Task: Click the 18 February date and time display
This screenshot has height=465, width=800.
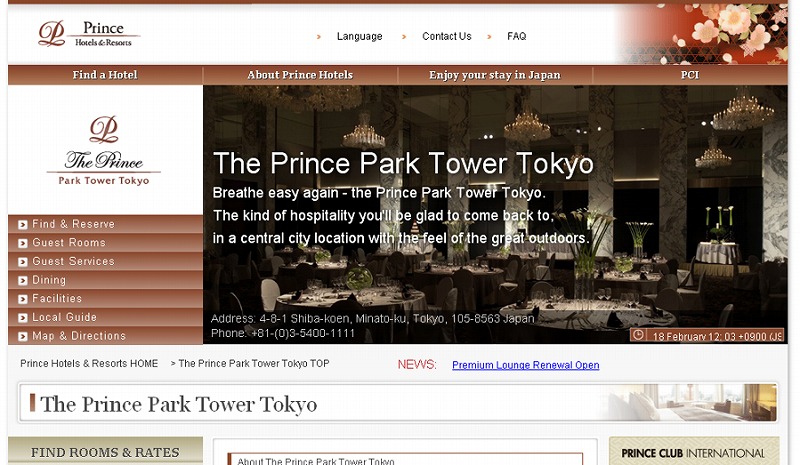Action: (717, 336)
